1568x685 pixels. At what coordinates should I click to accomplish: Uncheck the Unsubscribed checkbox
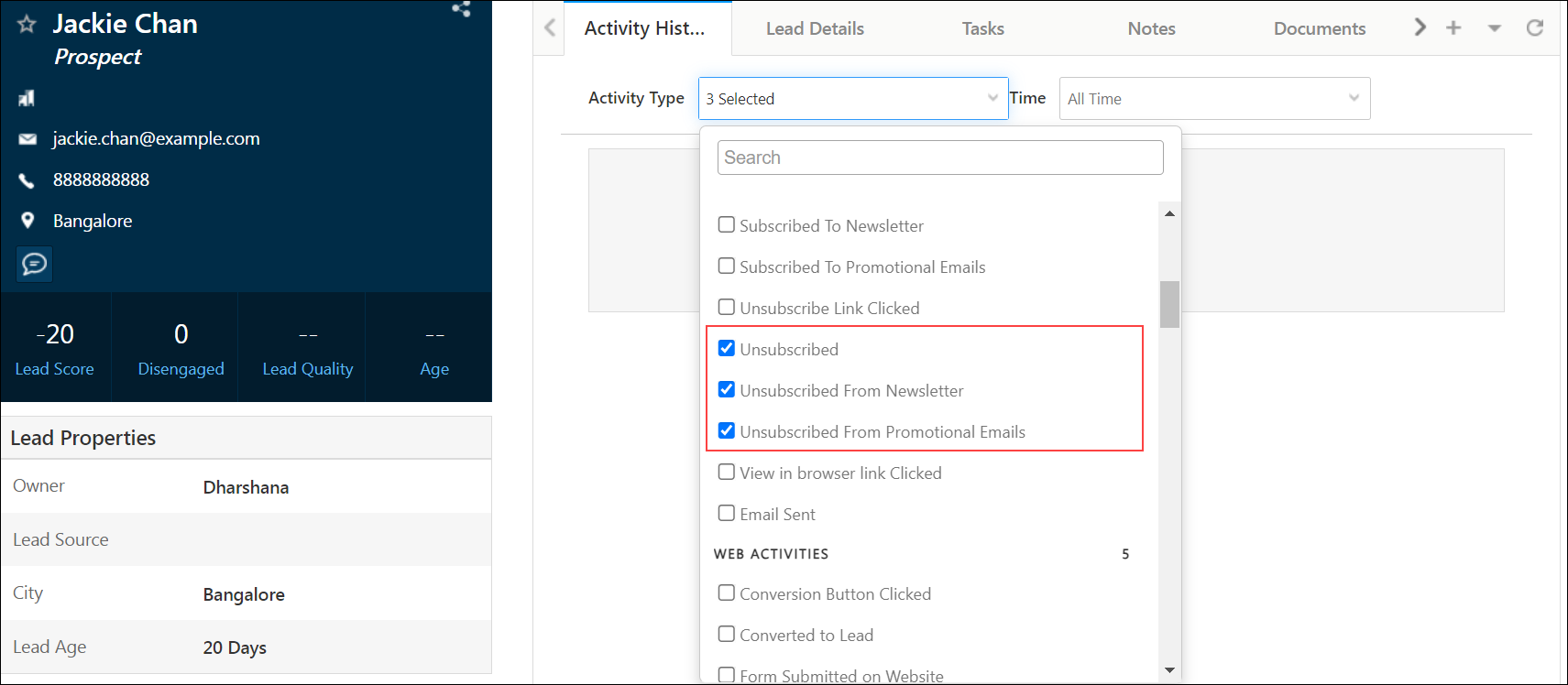(x=727, y=349)
